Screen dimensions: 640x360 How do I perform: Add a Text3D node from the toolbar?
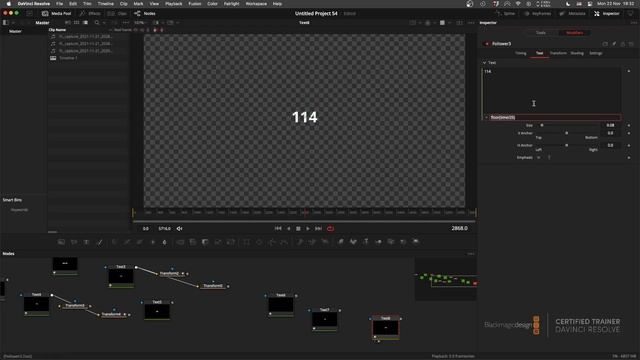click(366, 242)
